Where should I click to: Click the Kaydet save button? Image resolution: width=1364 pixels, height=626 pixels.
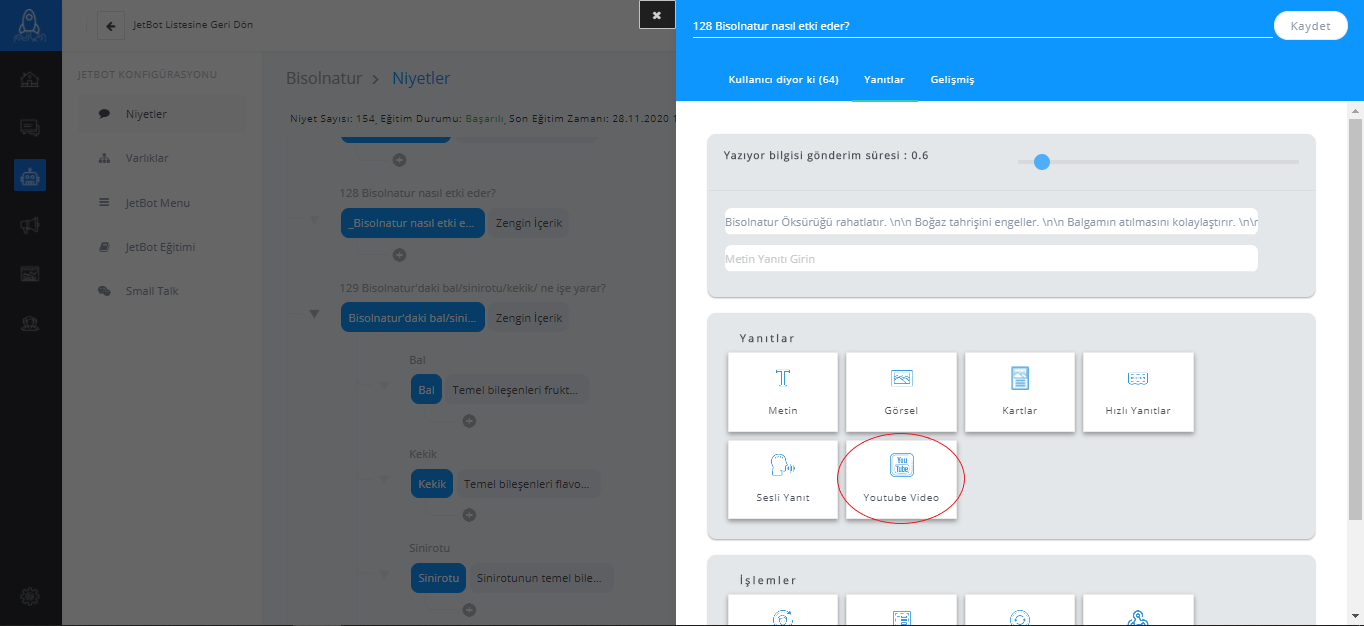1310,26
